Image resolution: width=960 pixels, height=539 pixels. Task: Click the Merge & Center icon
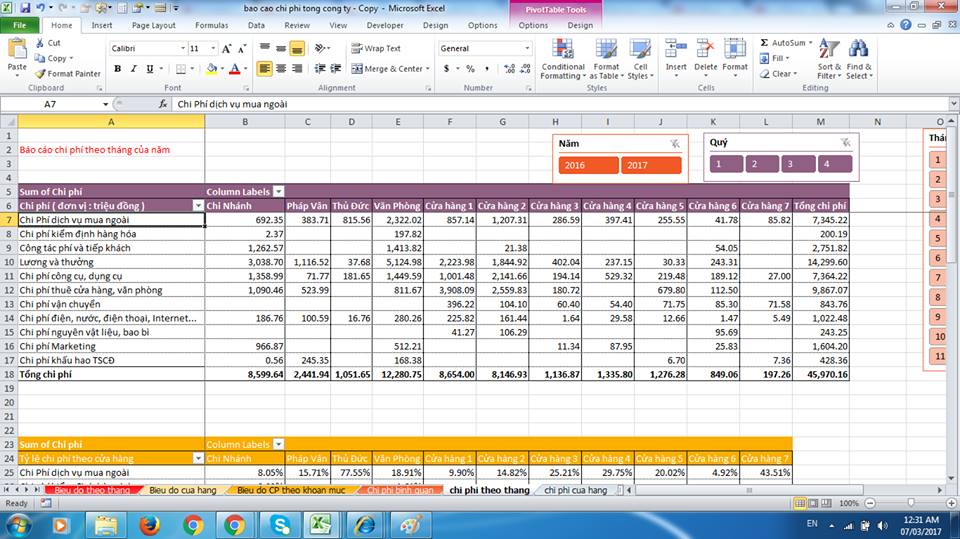coord(357,69)
